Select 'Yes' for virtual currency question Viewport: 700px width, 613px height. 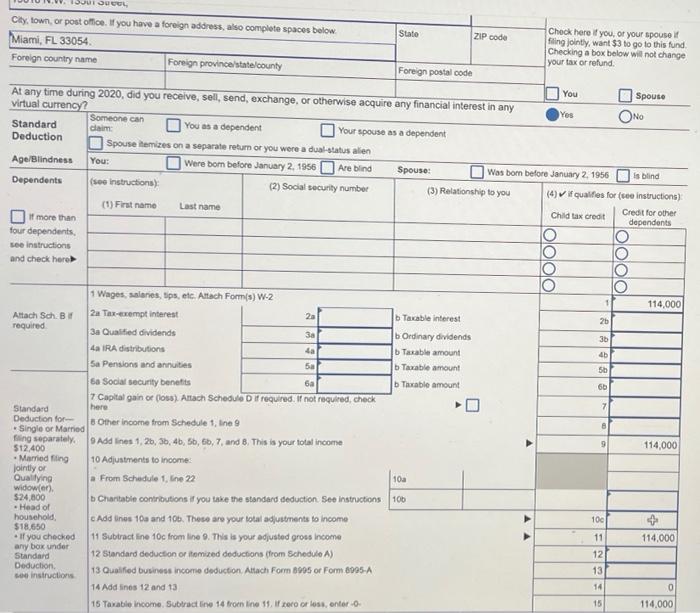pyautogui.click(x=552, y=115)
